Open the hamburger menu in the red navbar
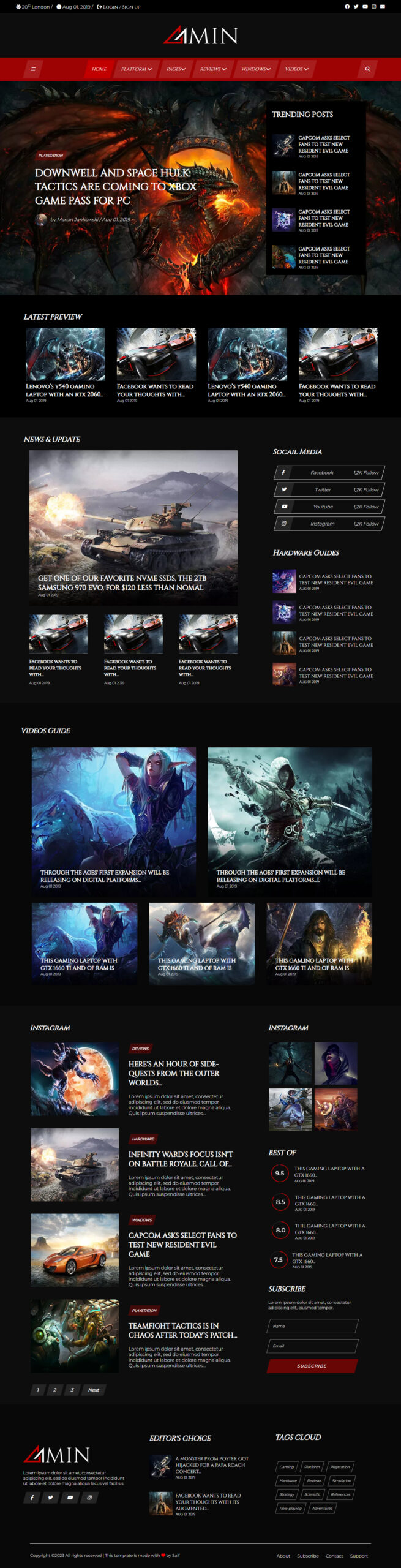The width and height of the screenshot is (401, 1568). pos(33,69)
